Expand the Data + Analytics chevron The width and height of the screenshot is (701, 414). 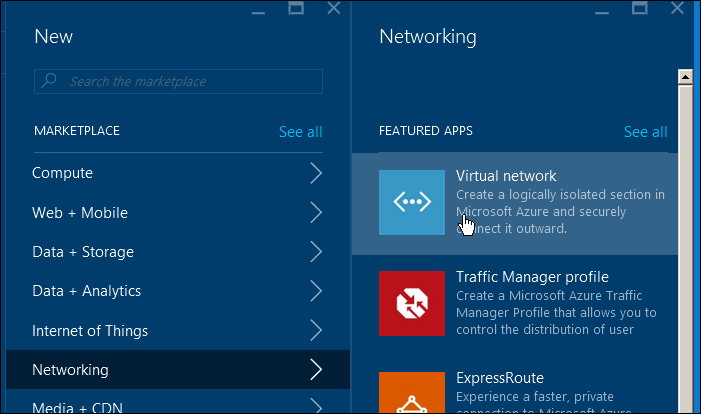pos(316,291)
